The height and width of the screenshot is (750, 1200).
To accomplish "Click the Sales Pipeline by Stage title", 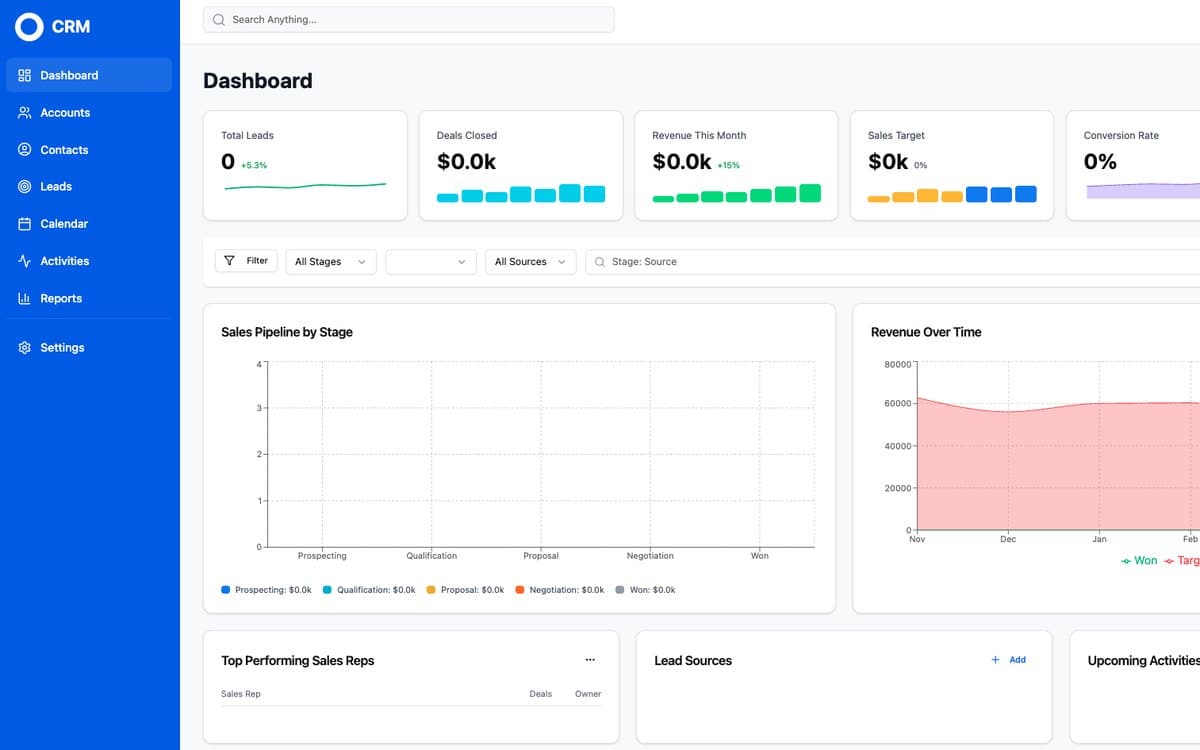I will (x=287, y=332).
